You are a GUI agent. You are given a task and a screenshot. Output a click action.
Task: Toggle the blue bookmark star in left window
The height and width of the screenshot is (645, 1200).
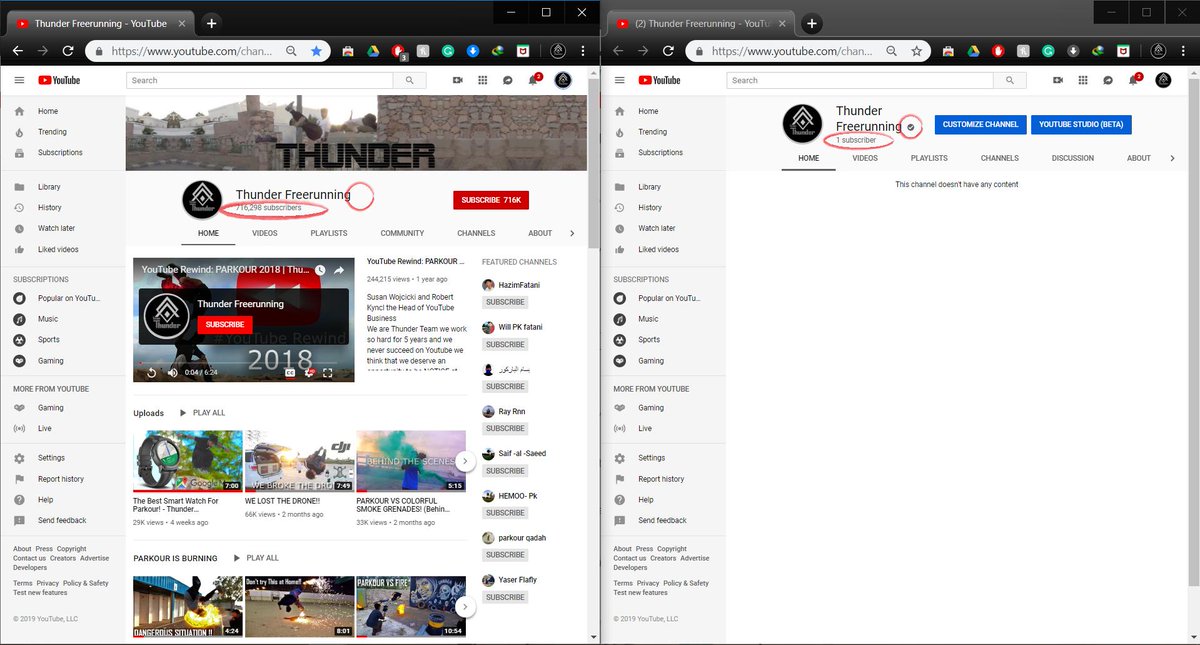tap(316, 50)
